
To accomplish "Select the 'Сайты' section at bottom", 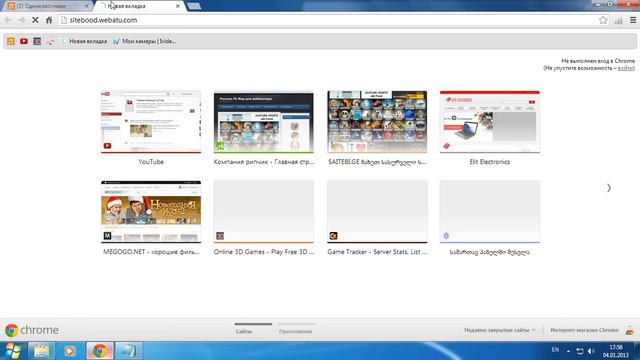I will coord(244,331).
